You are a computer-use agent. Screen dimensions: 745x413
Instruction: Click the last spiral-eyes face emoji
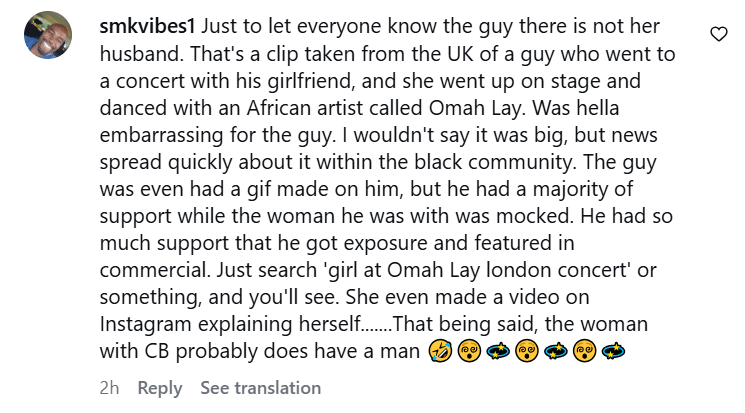[x=583, y=351]
